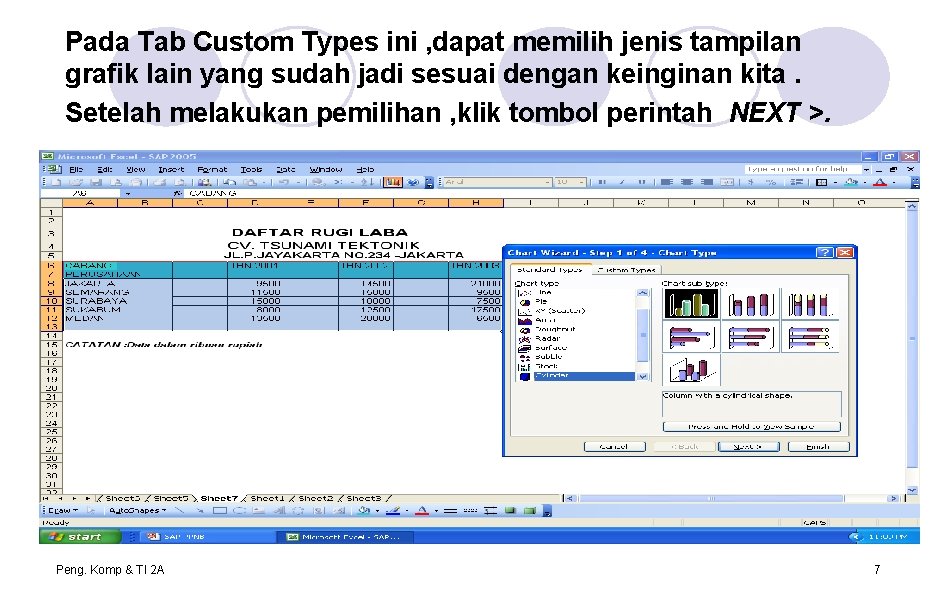Click the Borders toolbar icon
This screenshot has height=612, width=936.
[x=822, y=182]
